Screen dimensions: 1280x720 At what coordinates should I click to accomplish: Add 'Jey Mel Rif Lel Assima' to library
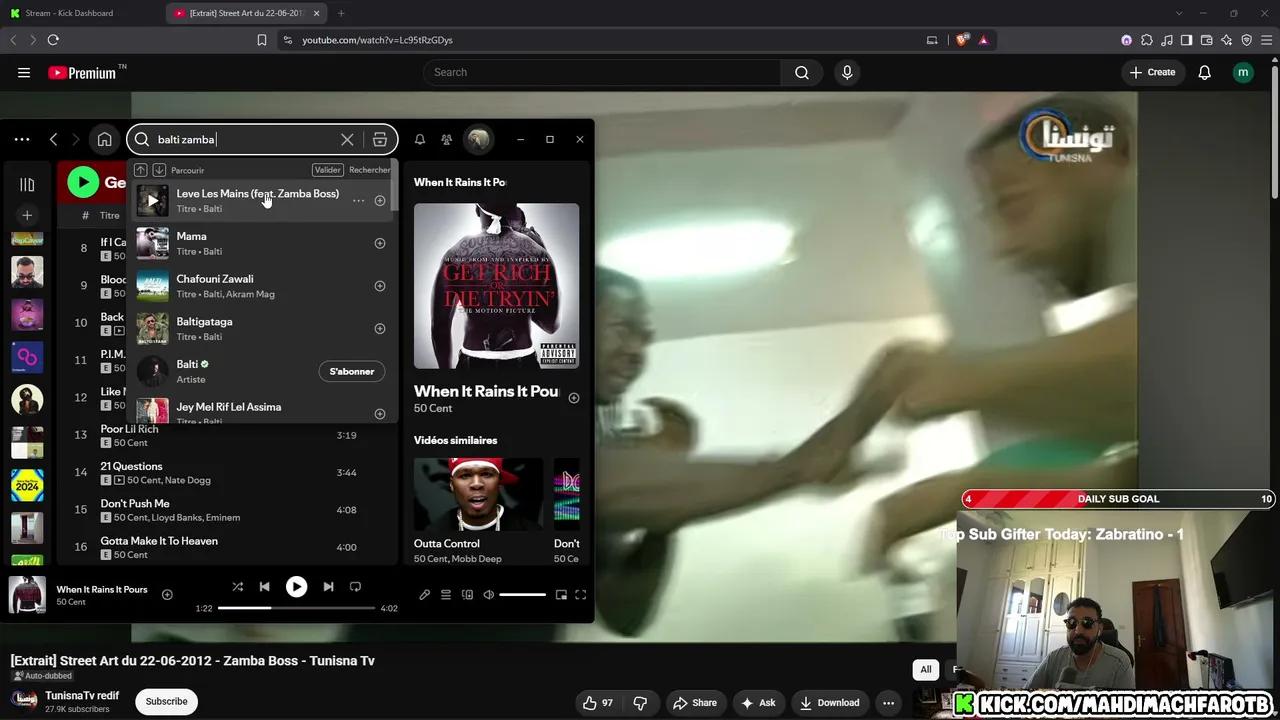point(380,413)
